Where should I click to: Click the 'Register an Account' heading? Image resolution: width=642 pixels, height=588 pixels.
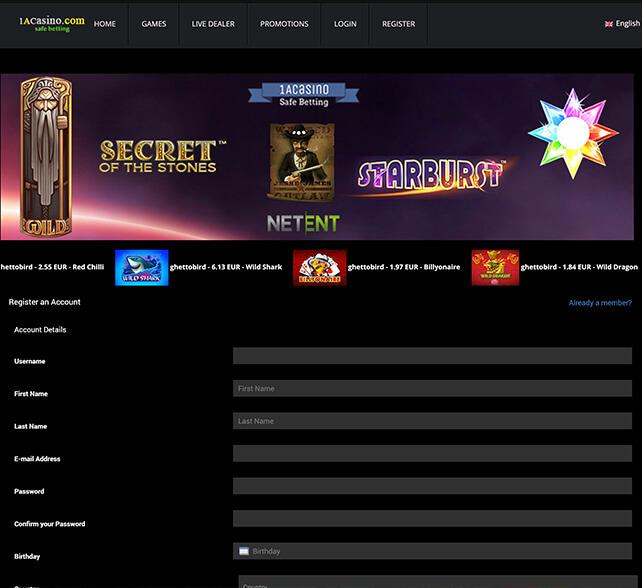[x=45, y=302]
